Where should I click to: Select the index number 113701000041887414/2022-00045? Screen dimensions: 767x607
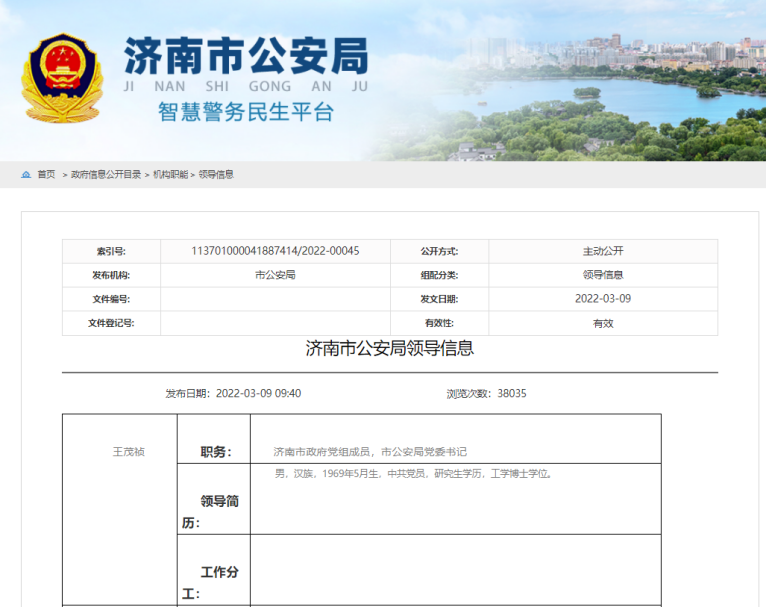[275, 251]
